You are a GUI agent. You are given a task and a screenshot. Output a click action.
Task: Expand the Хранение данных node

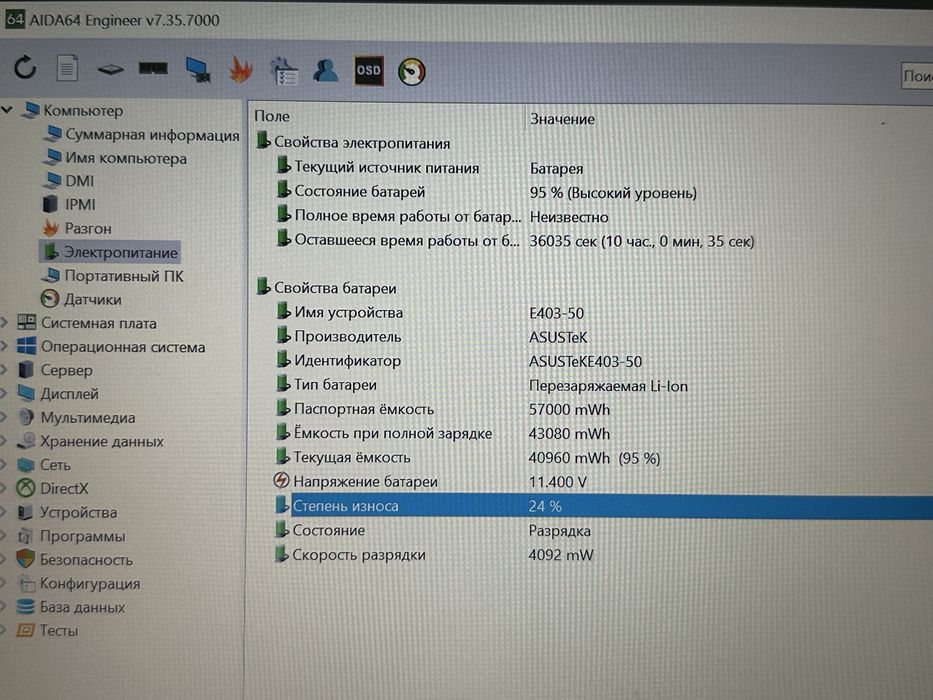point(4,441)
